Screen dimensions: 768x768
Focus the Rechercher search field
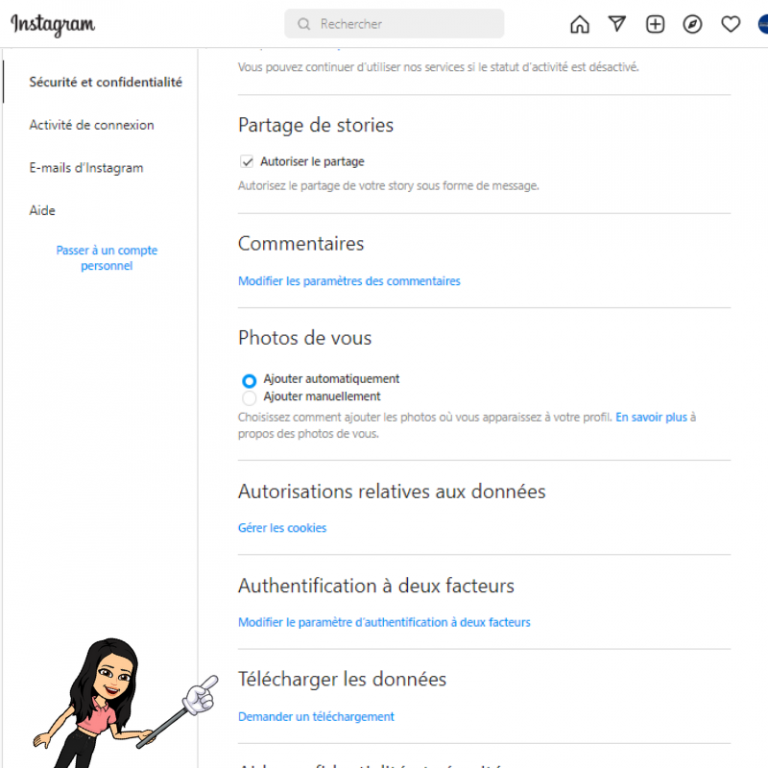pos(394,24)
